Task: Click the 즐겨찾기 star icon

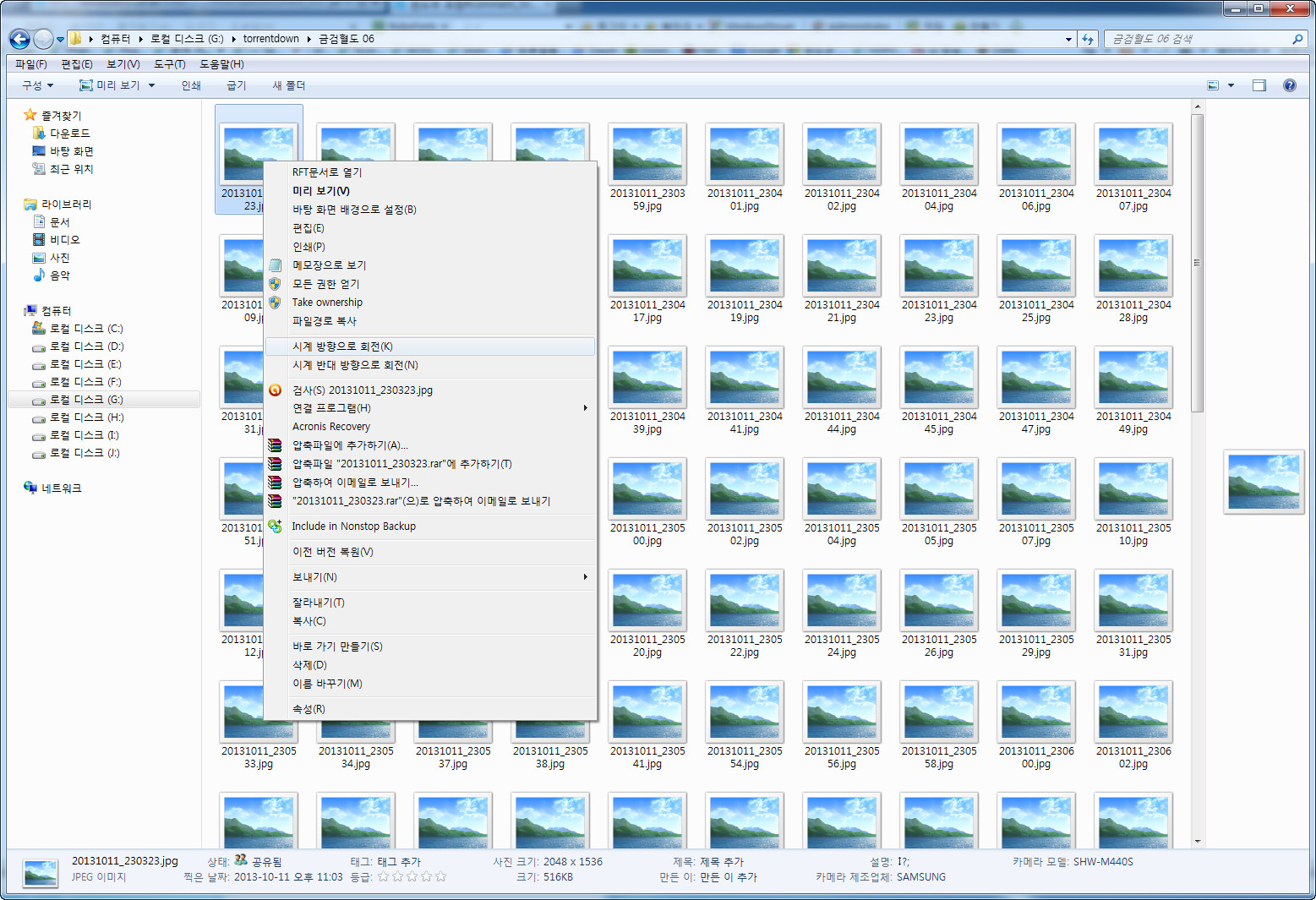Action: coord(30,115)
